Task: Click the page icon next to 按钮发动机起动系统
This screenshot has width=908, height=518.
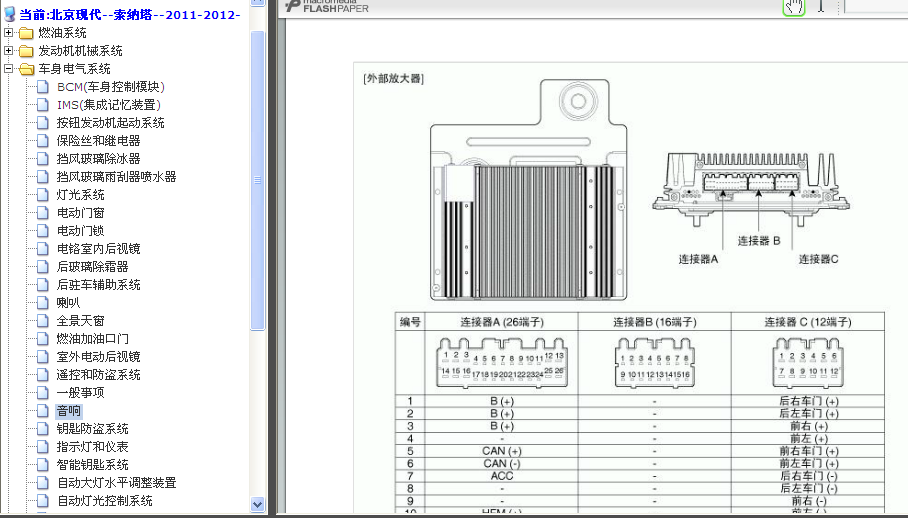Action: [42, 123]
